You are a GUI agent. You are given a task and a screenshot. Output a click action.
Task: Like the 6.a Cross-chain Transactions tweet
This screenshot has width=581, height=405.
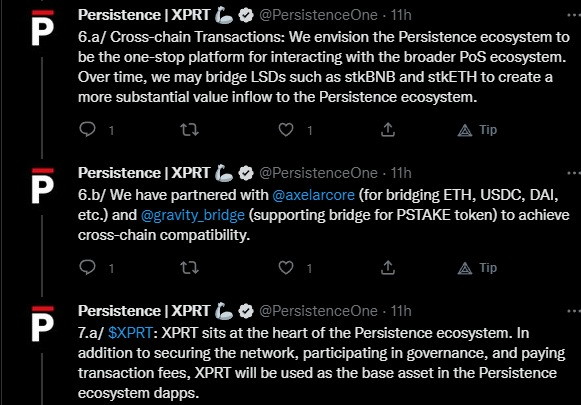tap(286, 130)
